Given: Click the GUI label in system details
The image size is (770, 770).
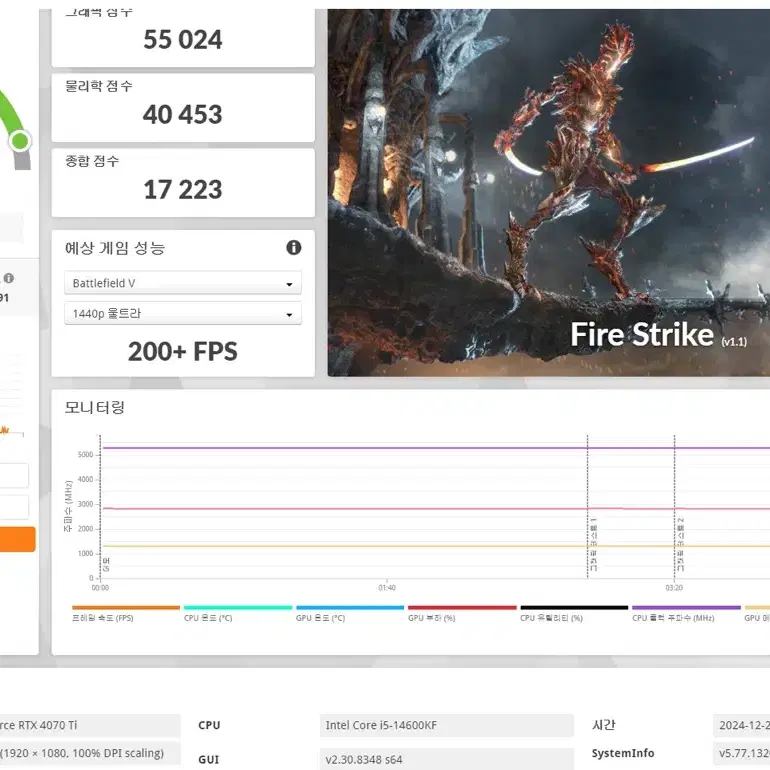Looking at the screenshot, I should (x=209, y=759).
